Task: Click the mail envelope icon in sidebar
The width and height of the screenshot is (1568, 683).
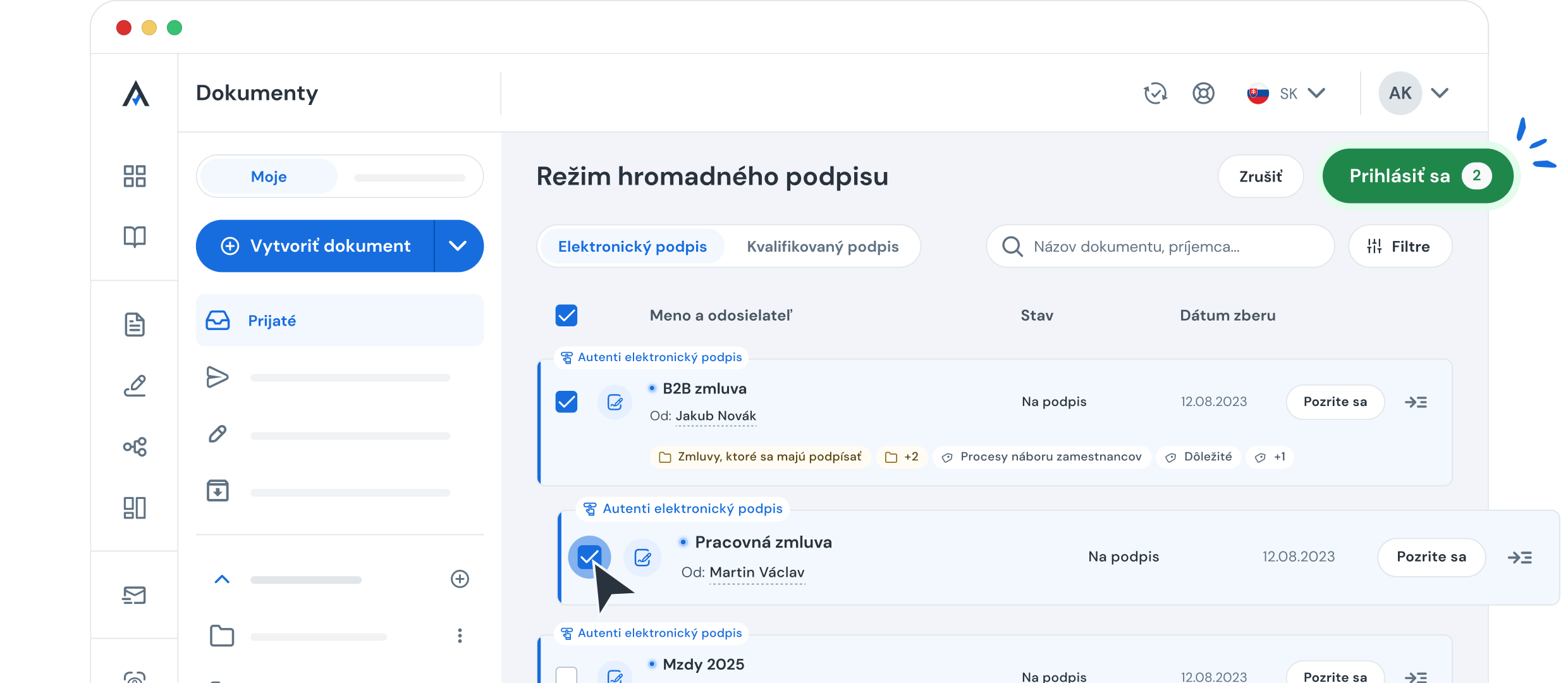Action: point(135,595)
